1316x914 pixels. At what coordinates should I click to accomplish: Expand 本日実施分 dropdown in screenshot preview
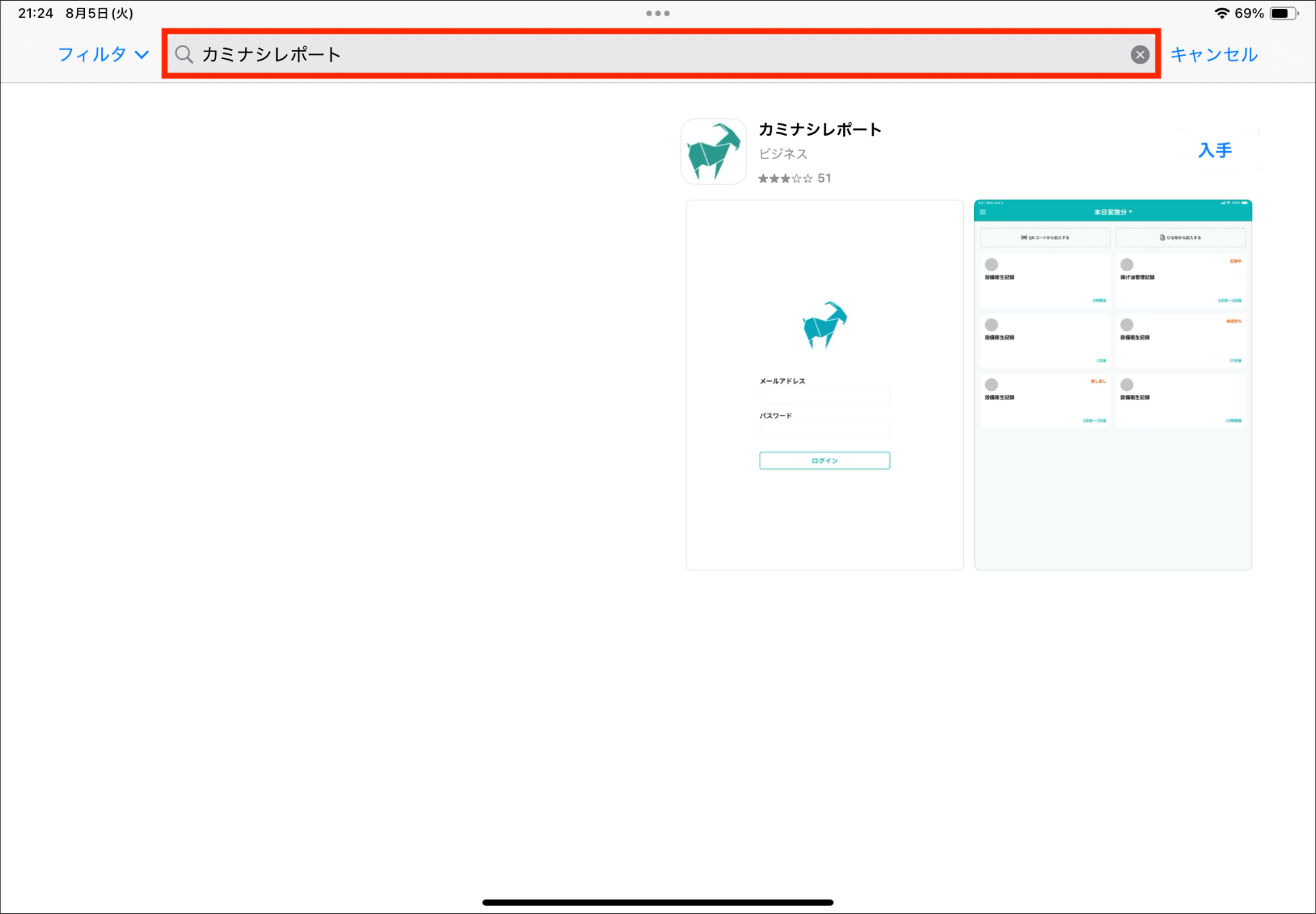[x=1113, y=212]
